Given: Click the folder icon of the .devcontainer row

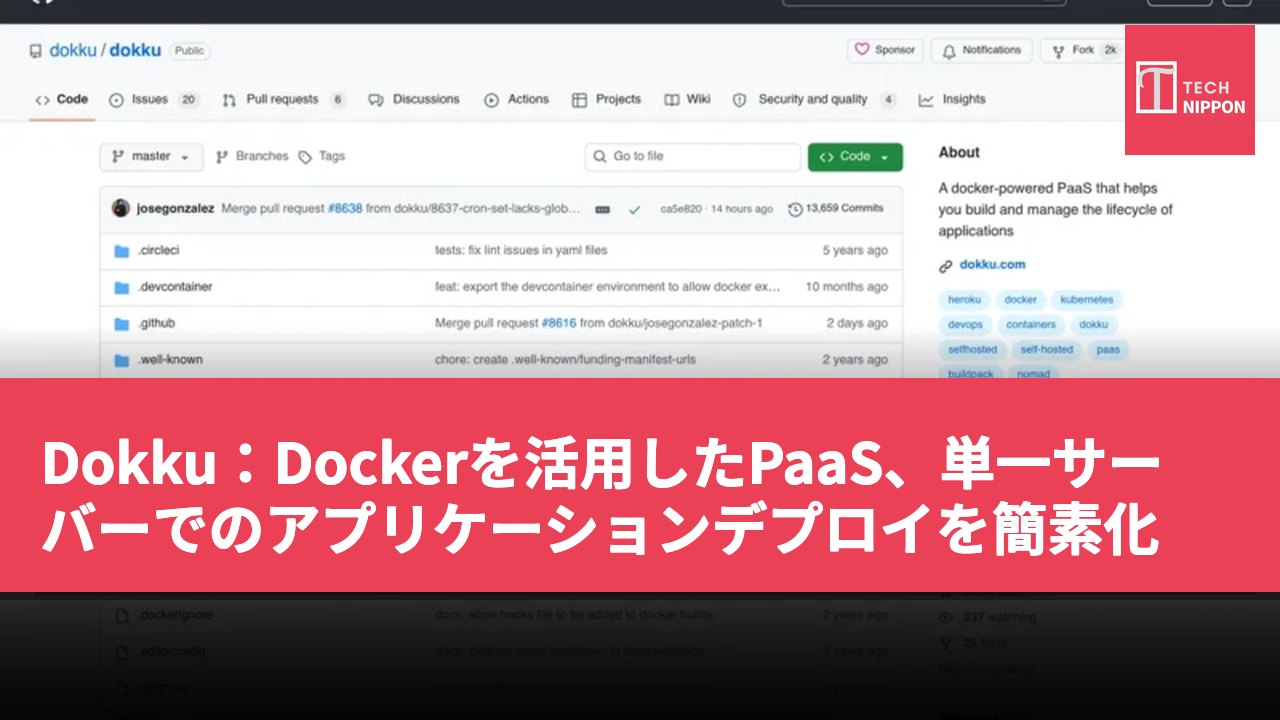Looking at the screenshot, I should [122, 288].
